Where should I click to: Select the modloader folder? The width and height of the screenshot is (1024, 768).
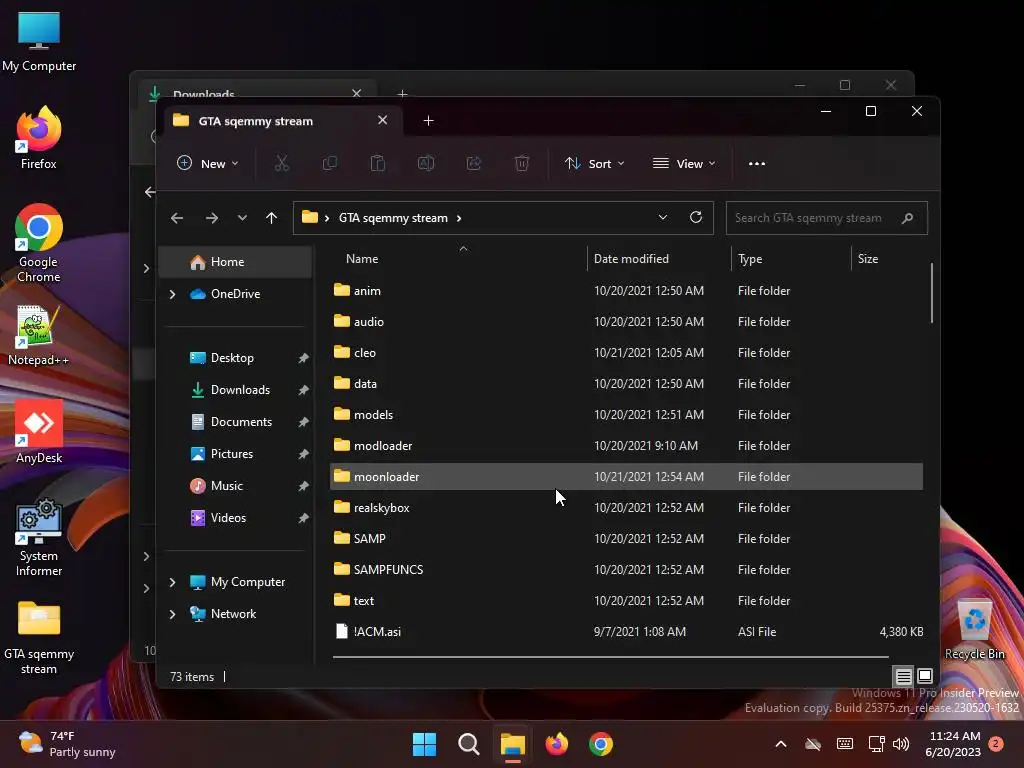click(626, 445)
